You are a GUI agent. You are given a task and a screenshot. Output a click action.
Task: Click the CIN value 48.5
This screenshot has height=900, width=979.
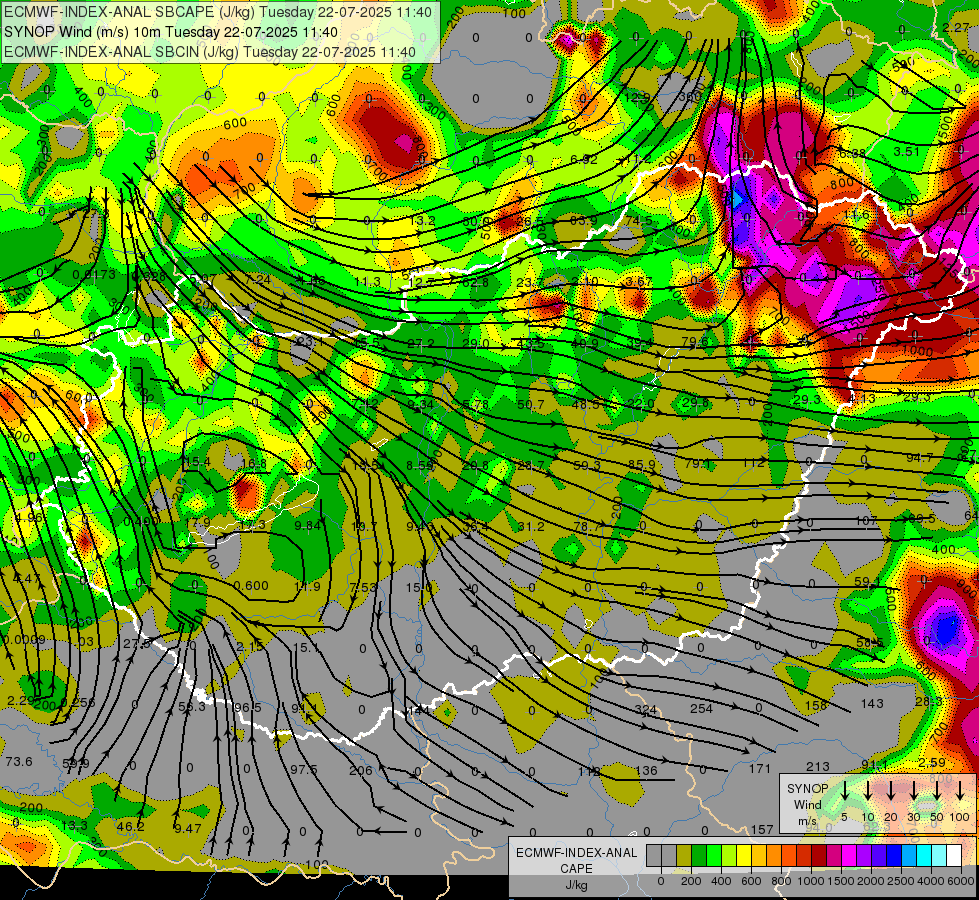pyautogui.click(x=586, y=404)
